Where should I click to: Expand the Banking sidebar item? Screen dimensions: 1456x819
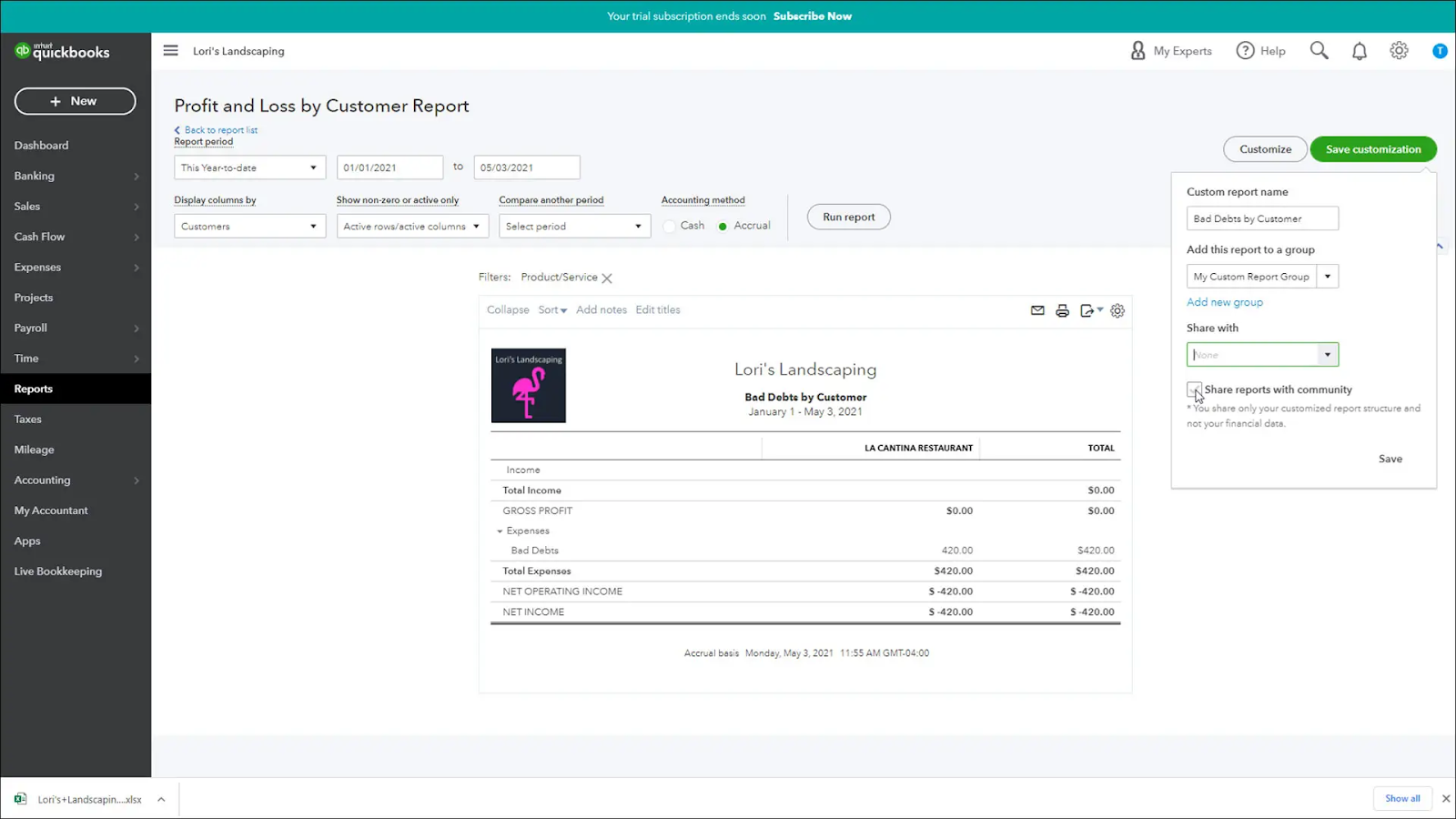76,176
